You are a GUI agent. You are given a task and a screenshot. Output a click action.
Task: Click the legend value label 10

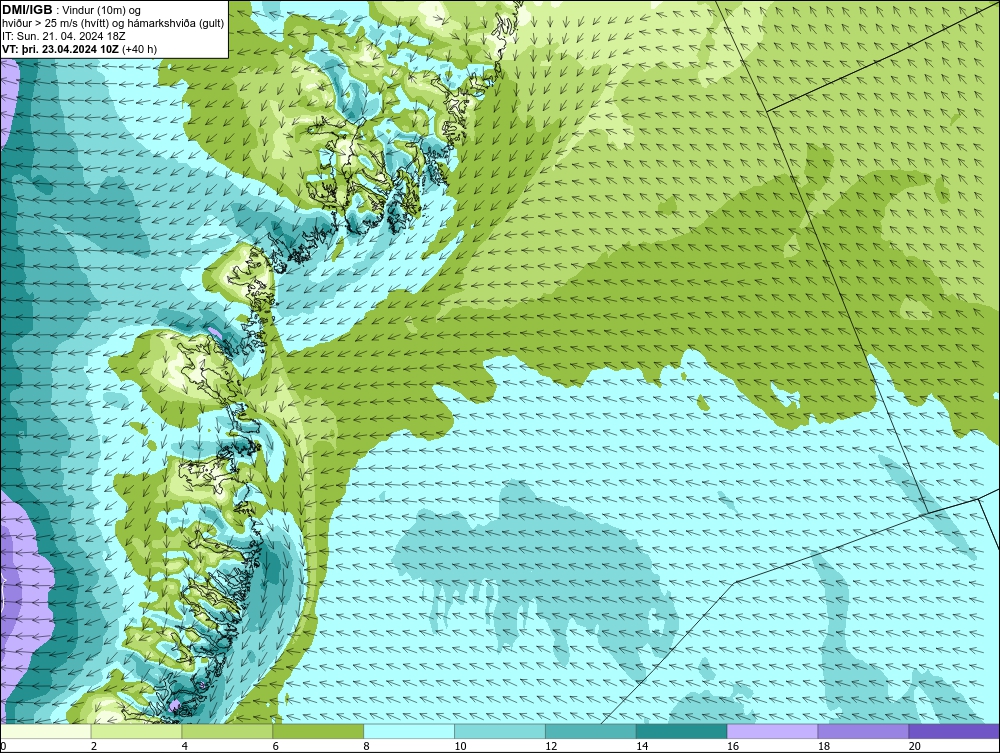click(460, 746)
